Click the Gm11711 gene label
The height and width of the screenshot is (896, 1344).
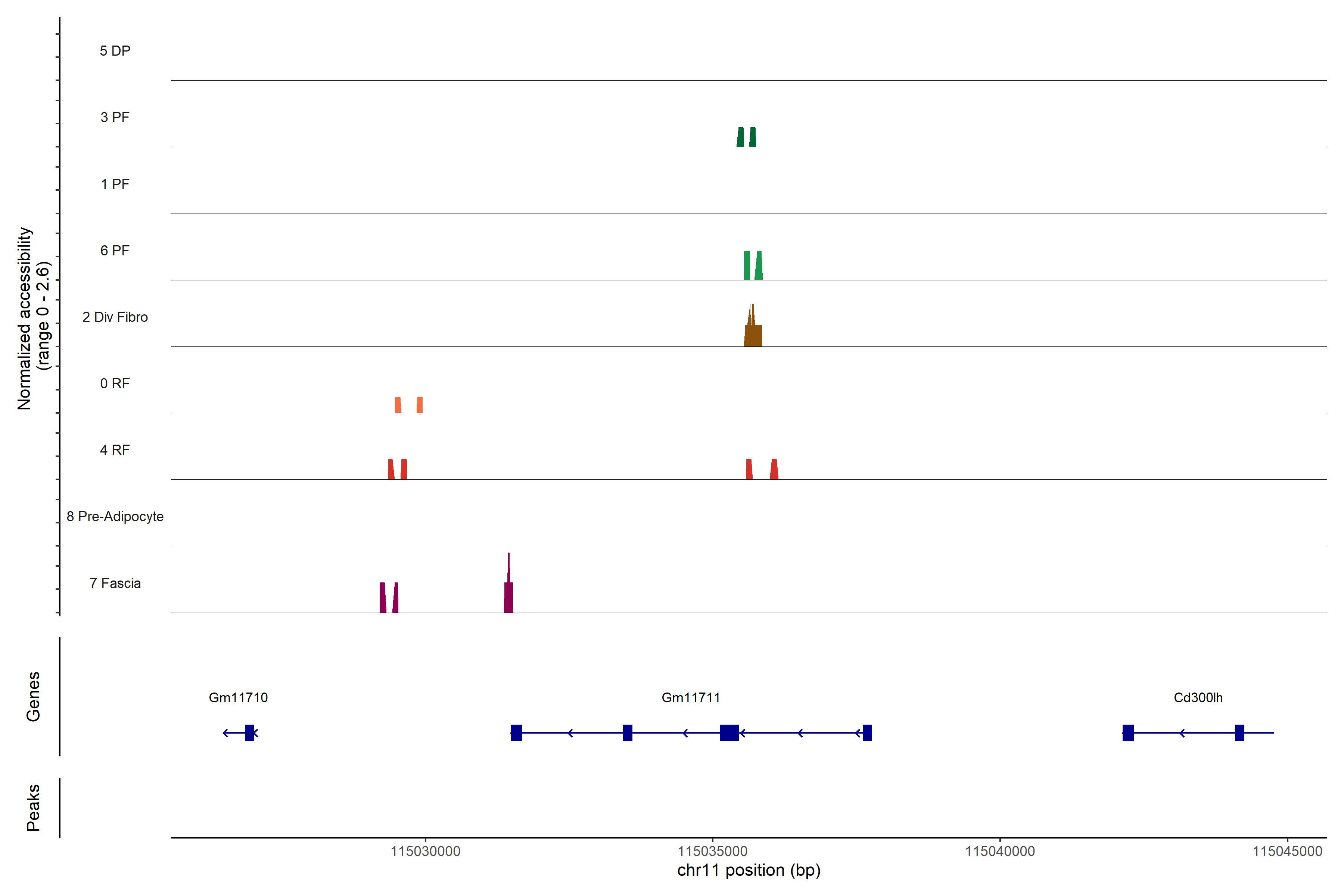(690, 697)
